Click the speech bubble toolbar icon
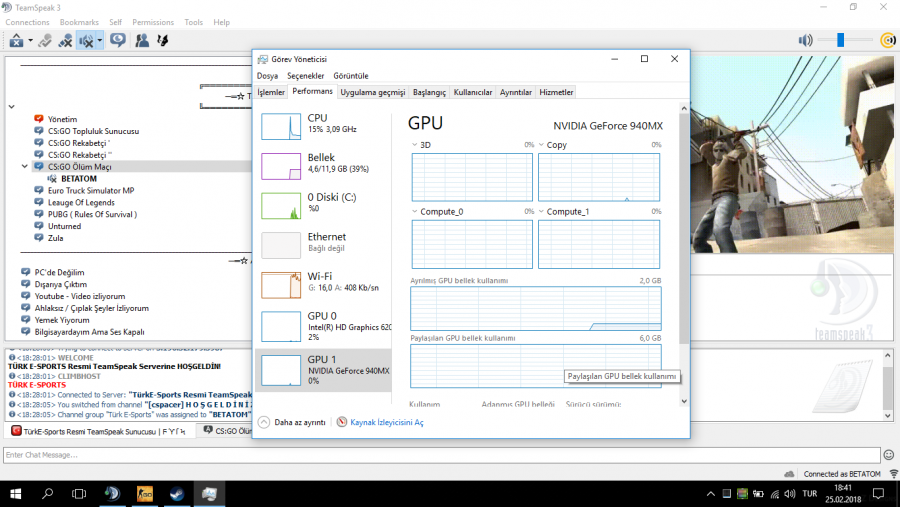The image size is (900, 507). 118,40
